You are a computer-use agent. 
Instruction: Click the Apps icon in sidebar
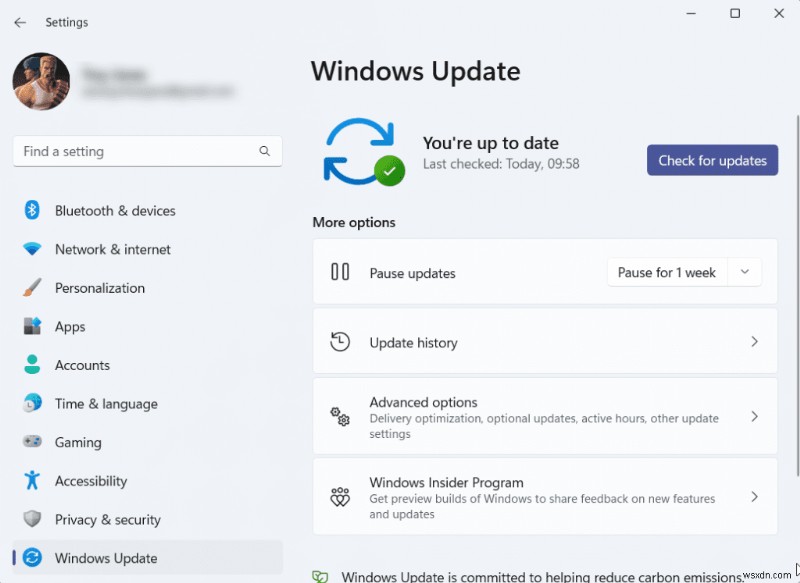tap(32, 326)
